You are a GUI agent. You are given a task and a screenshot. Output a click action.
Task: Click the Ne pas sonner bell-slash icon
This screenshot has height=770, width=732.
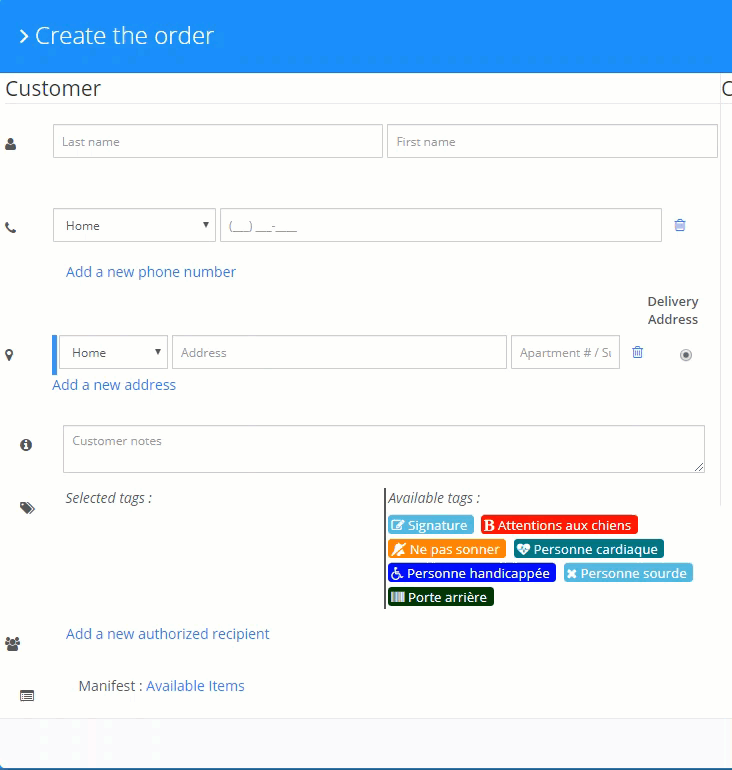pyautogui.click(x=399, y=549)
